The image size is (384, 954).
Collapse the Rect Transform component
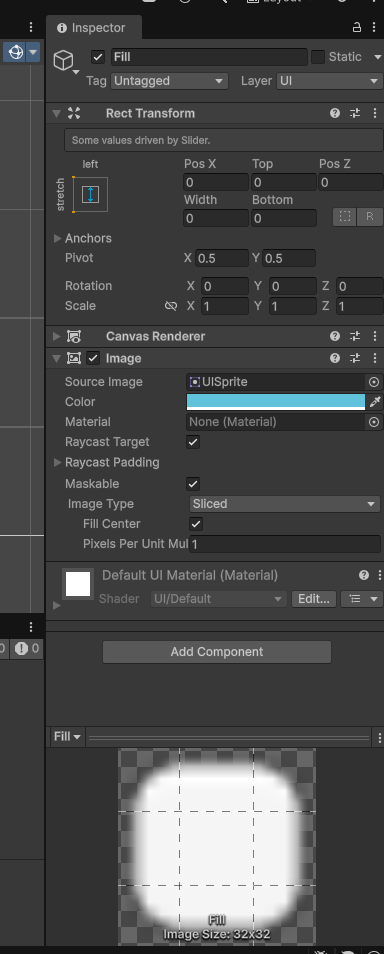(57, 113)
